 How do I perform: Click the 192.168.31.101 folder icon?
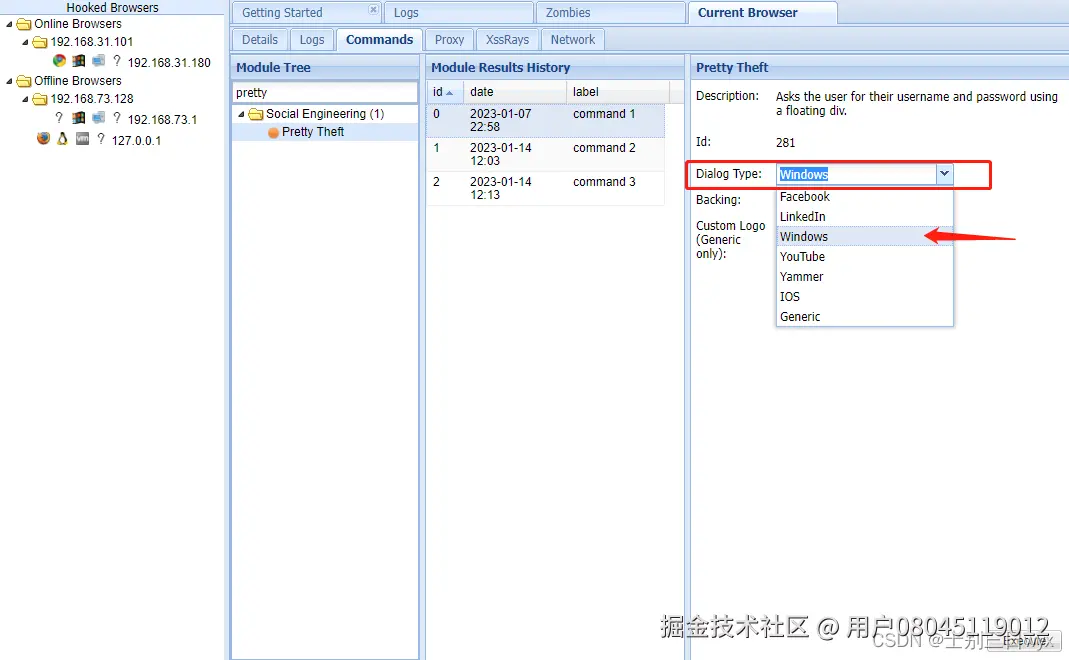click(x=40, y=42)
